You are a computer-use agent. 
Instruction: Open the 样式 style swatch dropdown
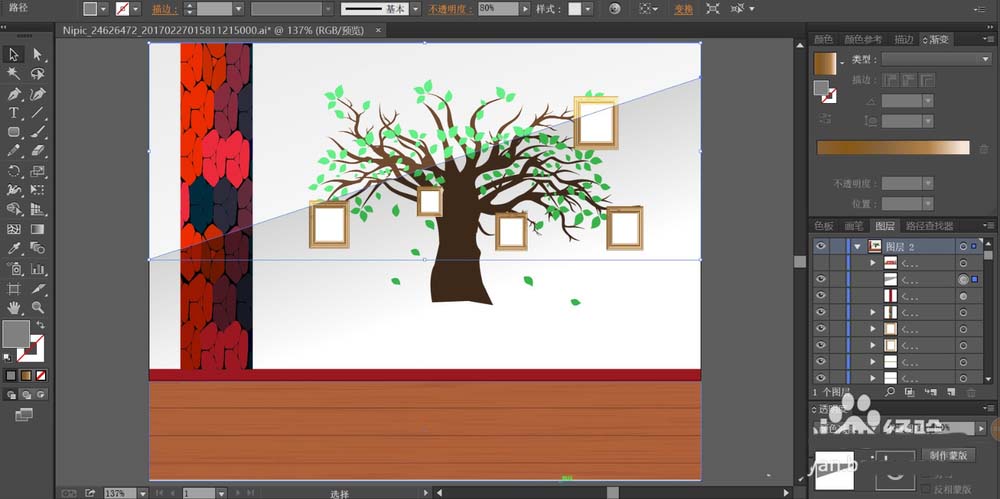coord(587,9)
